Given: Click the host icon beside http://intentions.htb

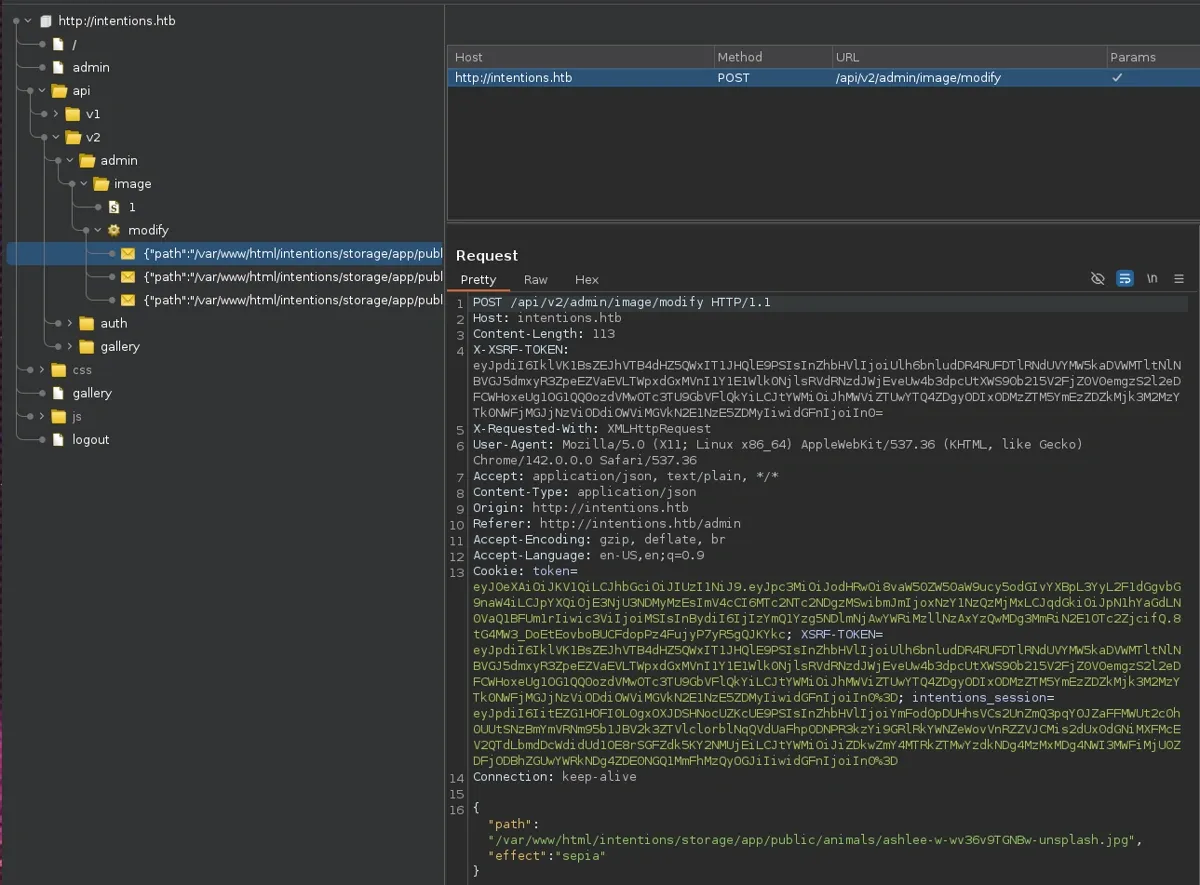Looking at the screenshot, I should [45, 20].
